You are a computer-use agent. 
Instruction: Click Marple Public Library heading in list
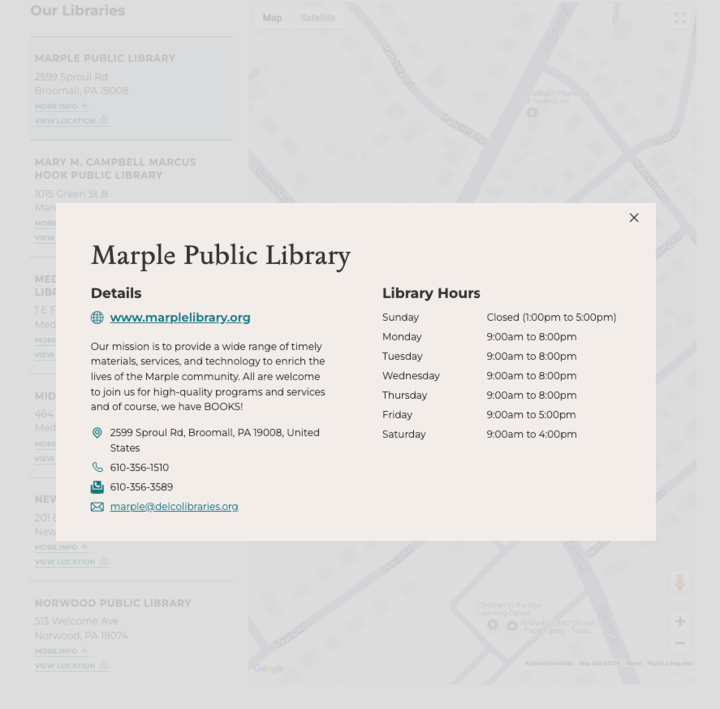[x=105, y=58]
